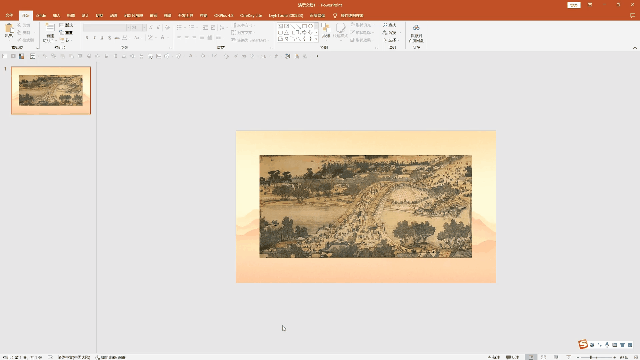Switch to the Home tab

tap(26, 16)
